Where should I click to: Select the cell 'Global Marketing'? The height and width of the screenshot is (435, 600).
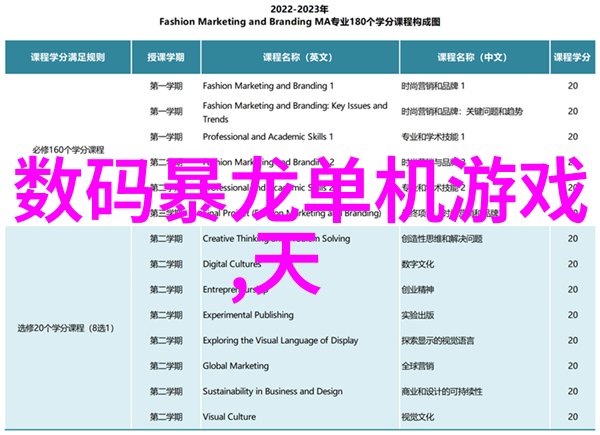236,366
